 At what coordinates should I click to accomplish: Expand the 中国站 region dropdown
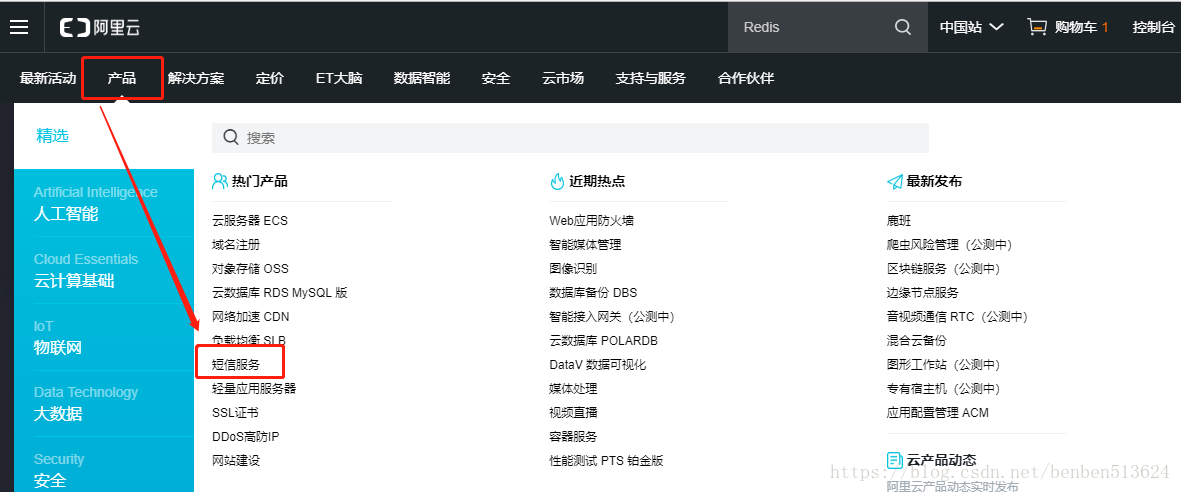pyautogui.click(x=972, y=27)
